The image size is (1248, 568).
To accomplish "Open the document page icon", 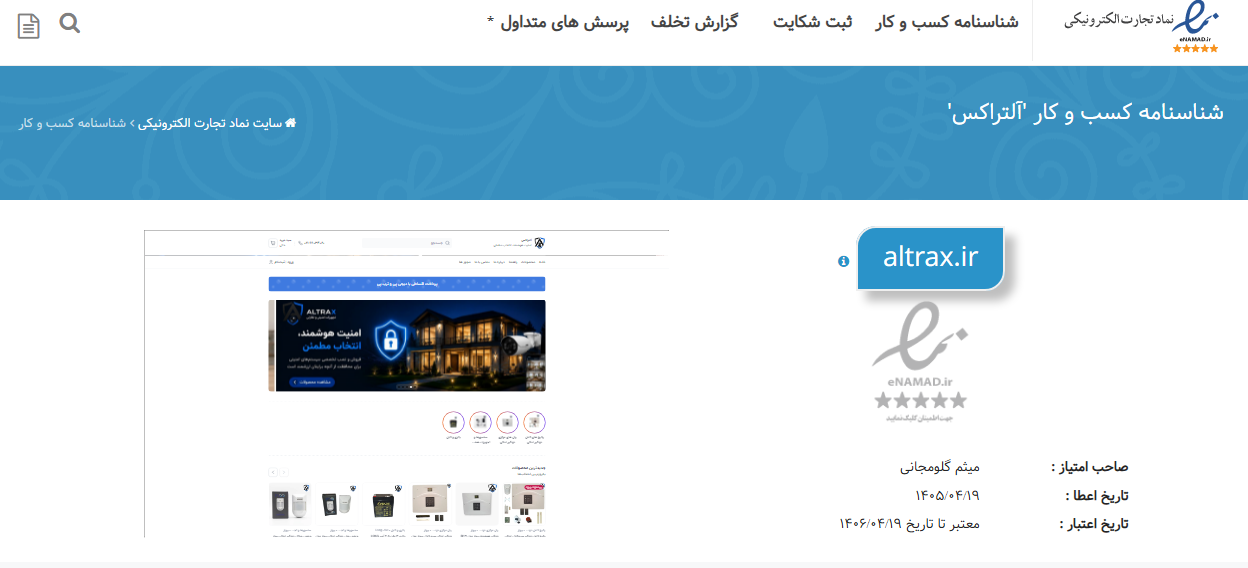I will coord(29,25).
